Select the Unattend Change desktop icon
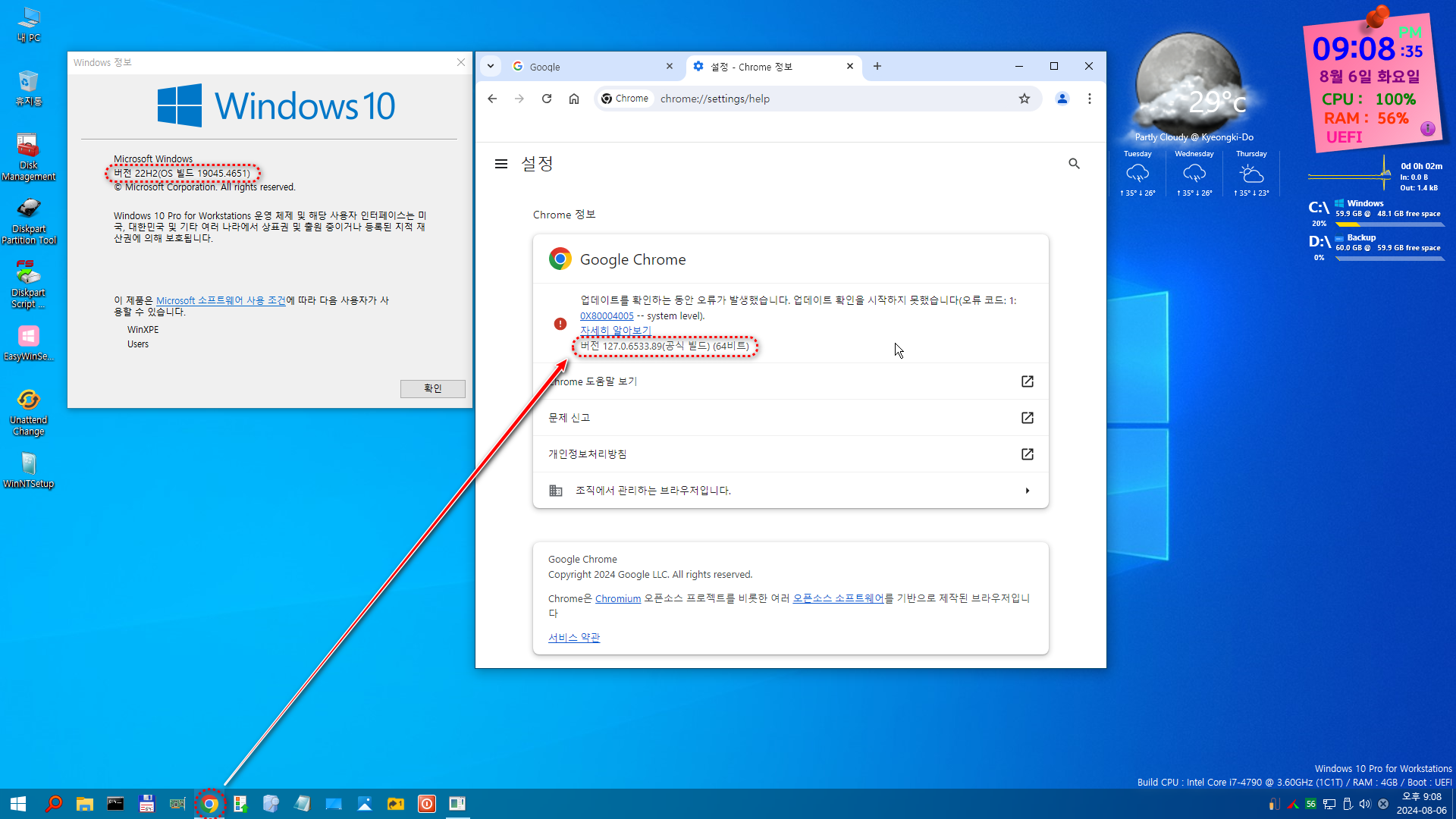The image size is (1456, 819). click(29, 413)
